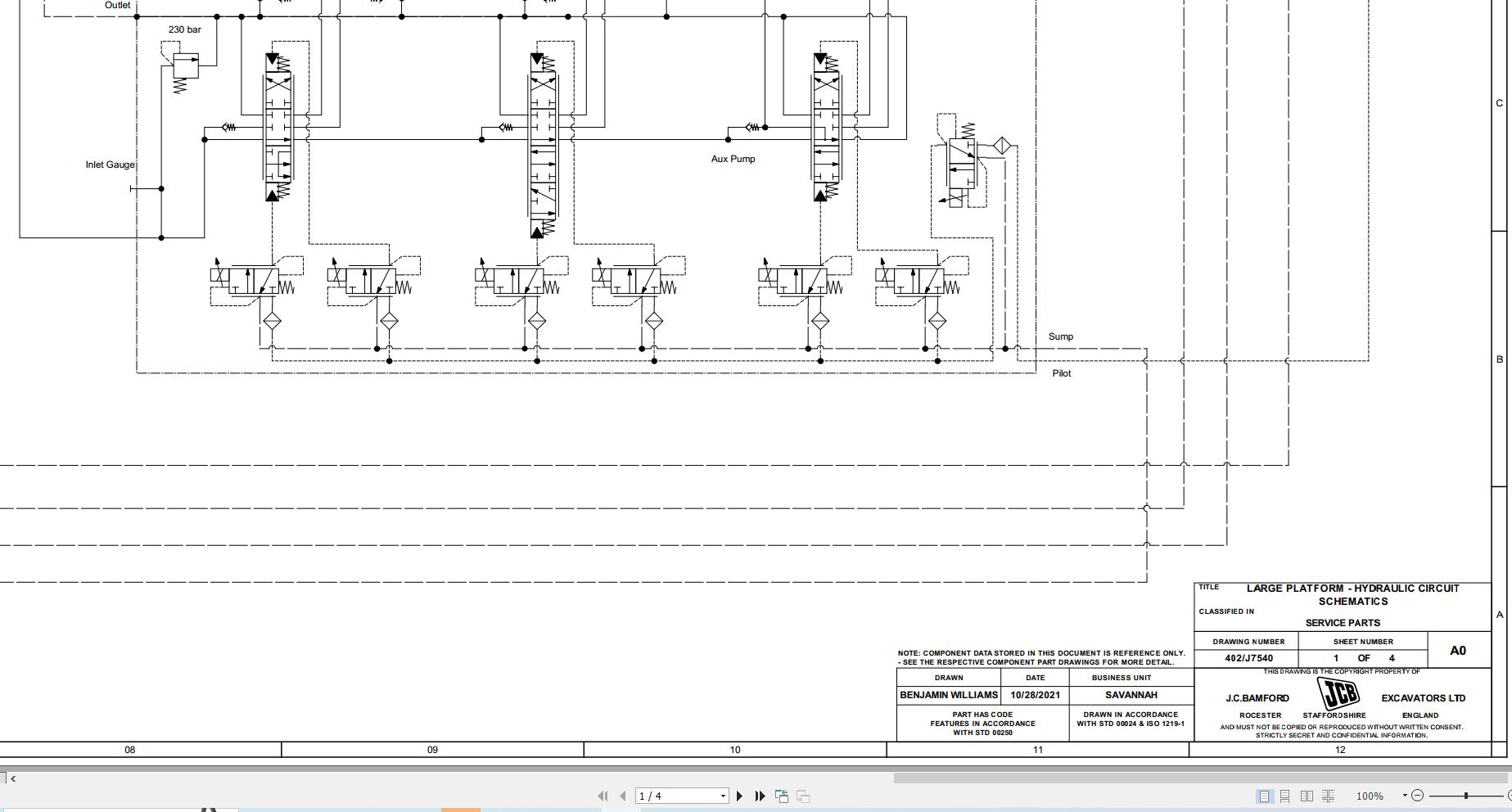Viewport: 1512px width, 812px height.
Task: Click the 100% zoom value
Action: pyautogui.click(x=1370, y=796)
